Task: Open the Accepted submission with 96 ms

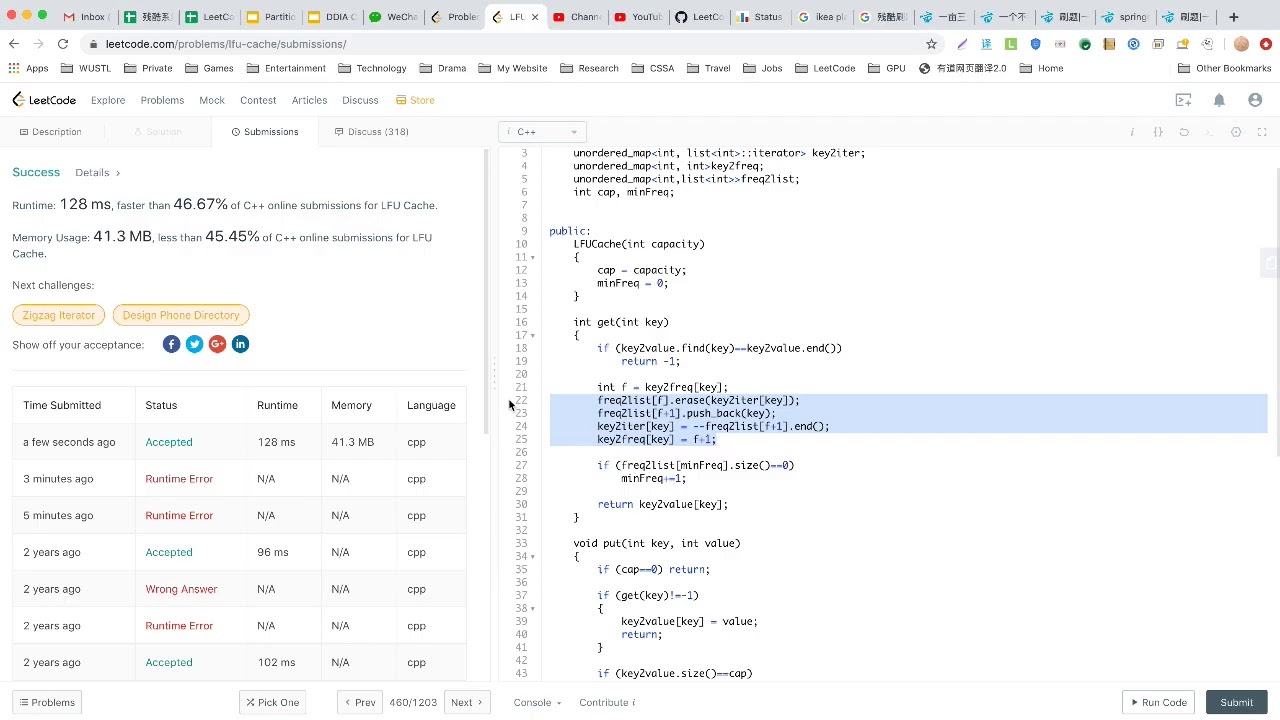Action: [169, 552]
